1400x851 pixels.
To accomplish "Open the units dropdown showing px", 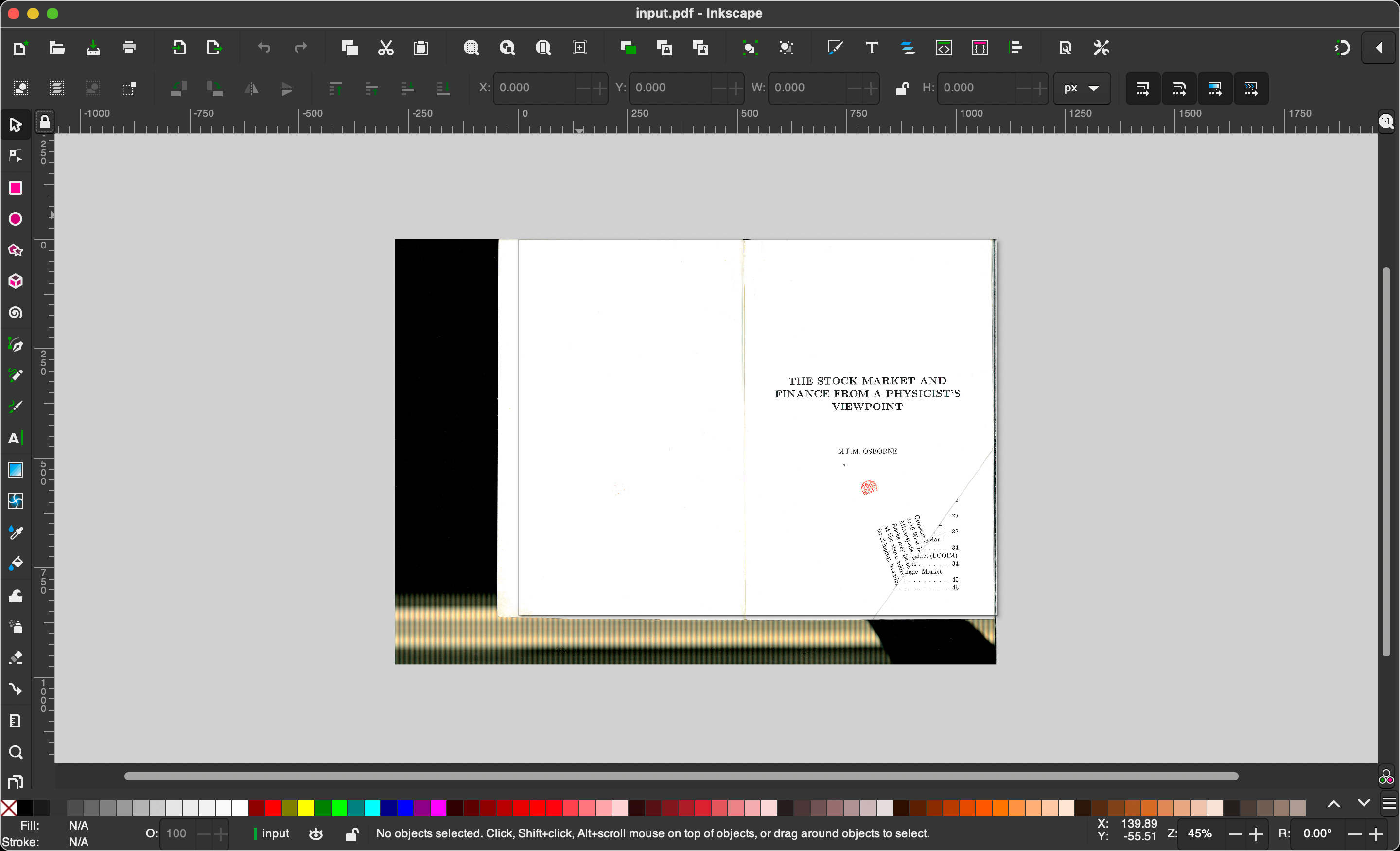I will [x=1081, y=88].
